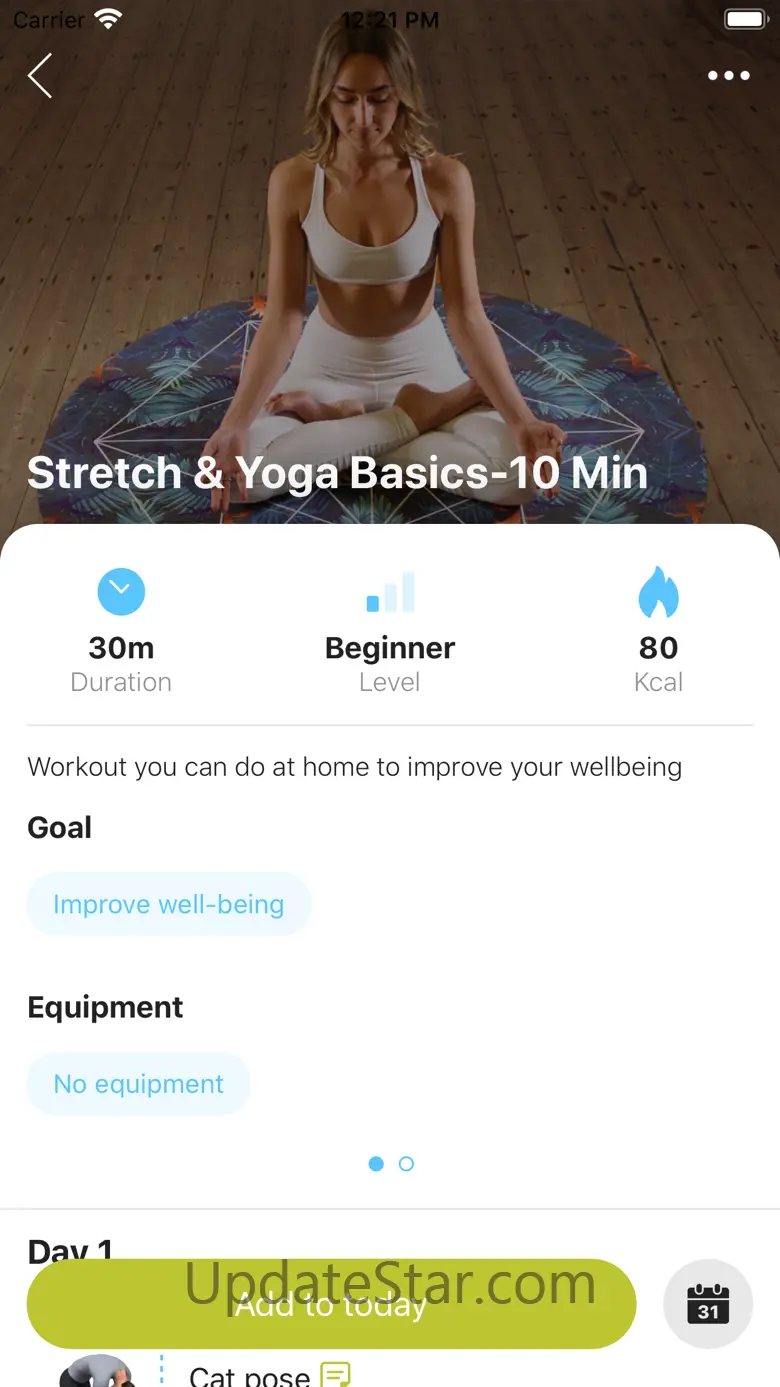Select the Improve well-being goal chip

coord(169,904)
